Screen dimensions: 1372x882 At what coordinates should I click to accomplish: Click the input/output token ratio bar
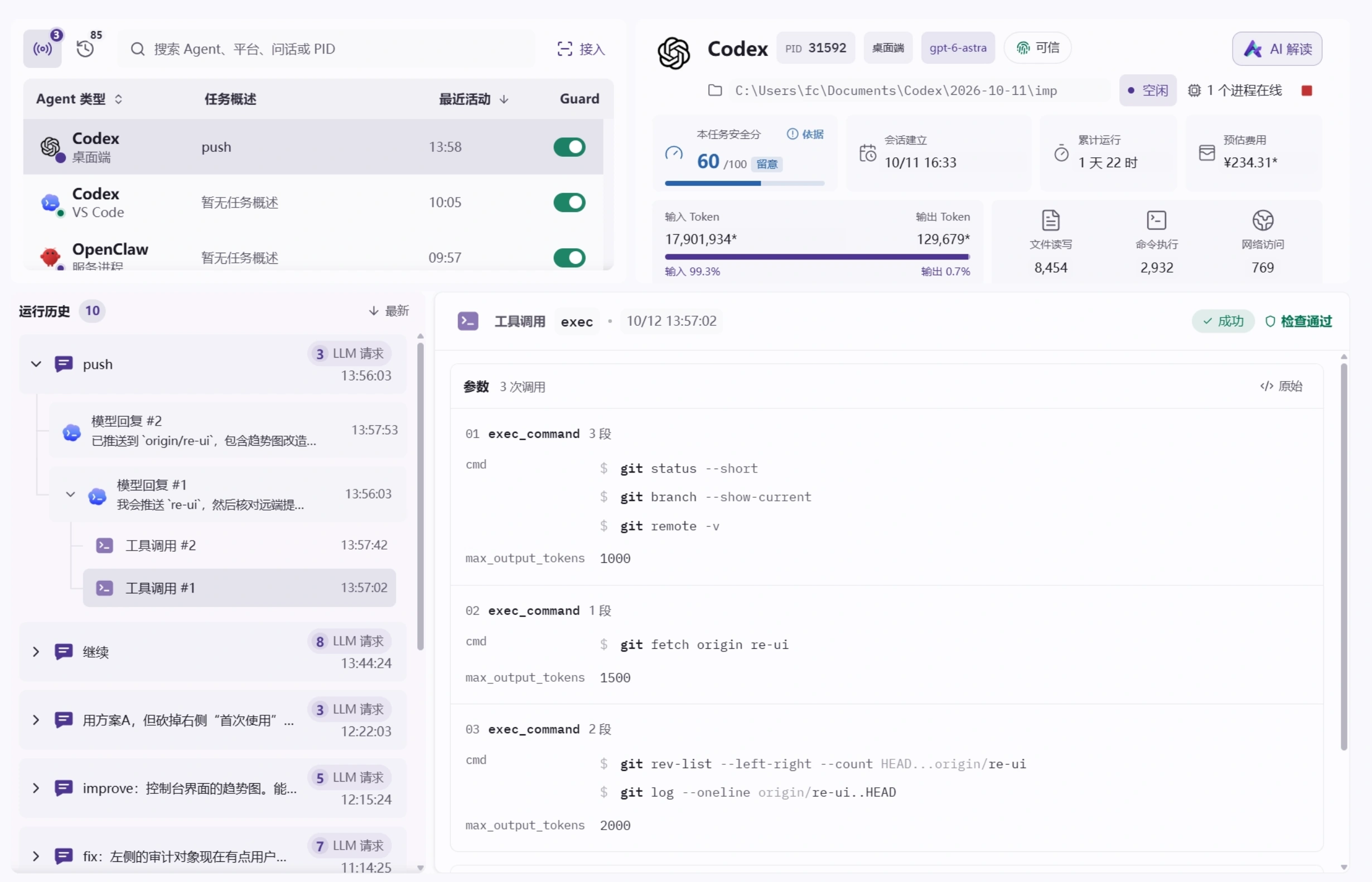817,257
